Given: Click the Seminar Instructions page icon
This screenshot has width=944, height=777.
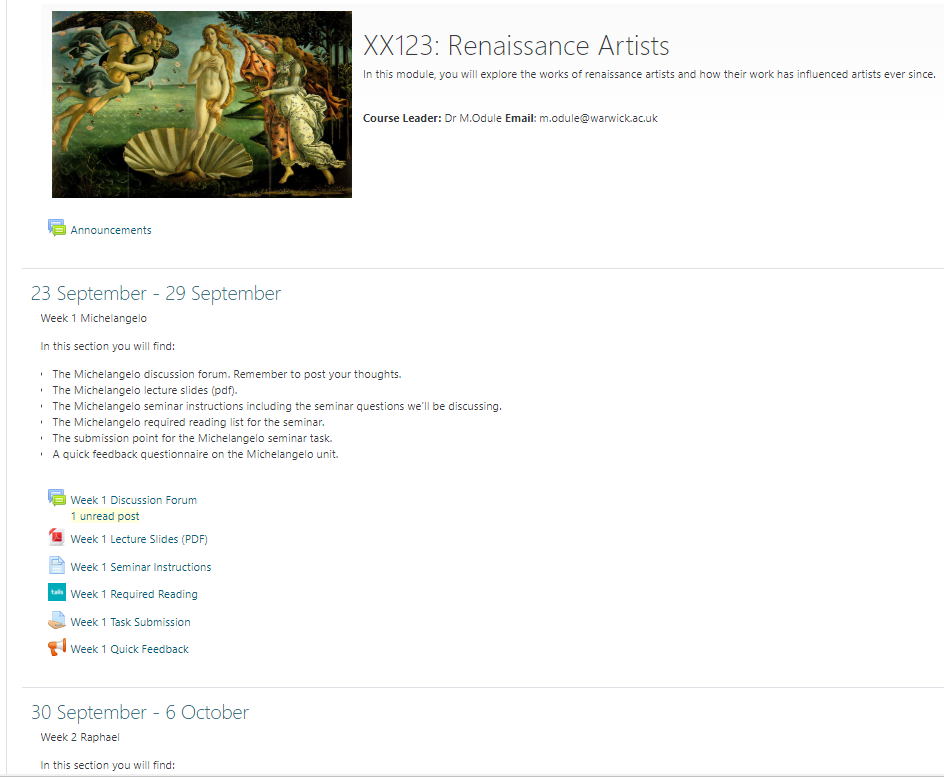Looking at the screenshot, I should tap(57, 565).
